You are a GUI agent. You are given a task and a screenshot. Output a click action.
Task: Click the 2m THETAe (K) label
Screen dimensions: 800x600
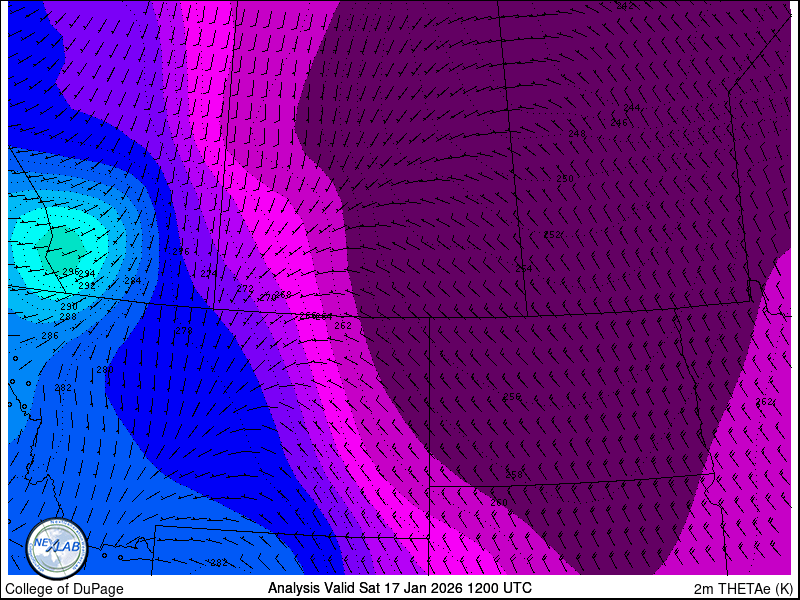click(743, 589)
